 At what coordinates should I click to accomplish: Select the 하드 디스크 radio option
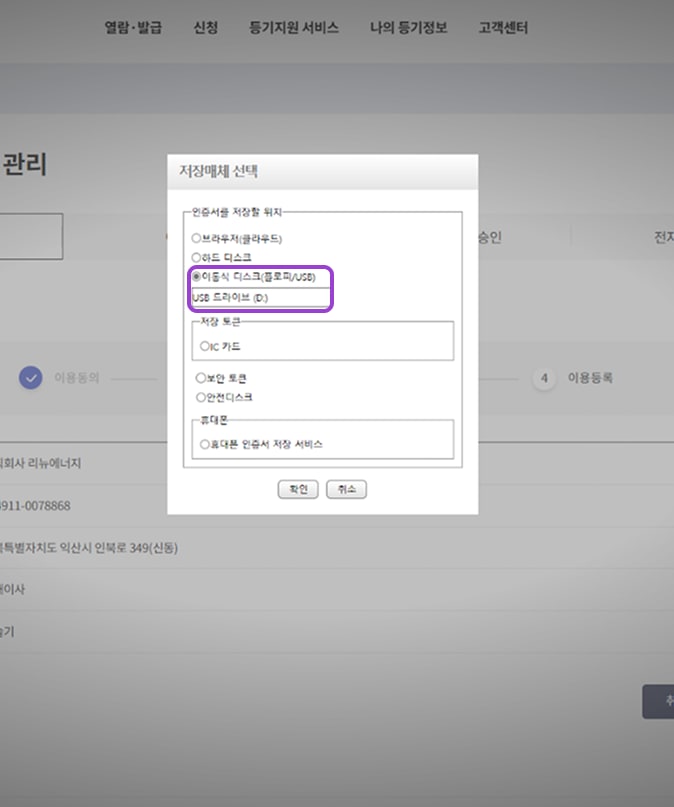pos(196,257)
